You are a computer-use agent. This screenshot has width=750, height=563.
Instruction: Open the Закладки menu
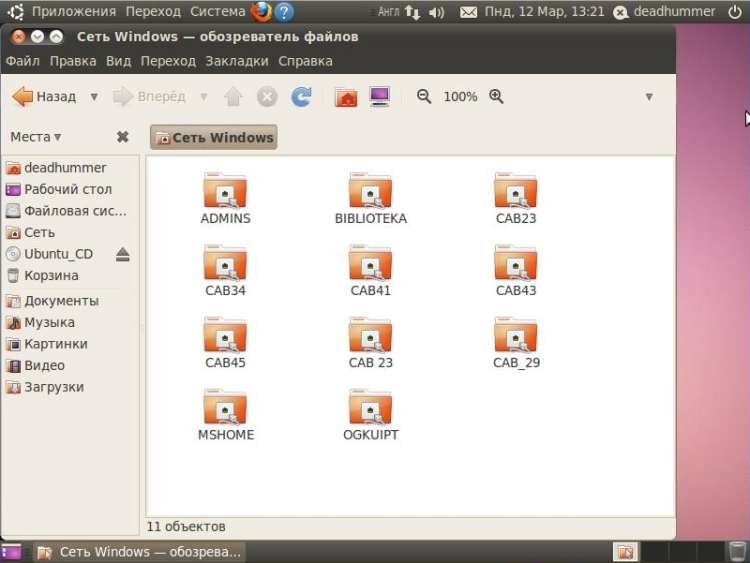237,61
